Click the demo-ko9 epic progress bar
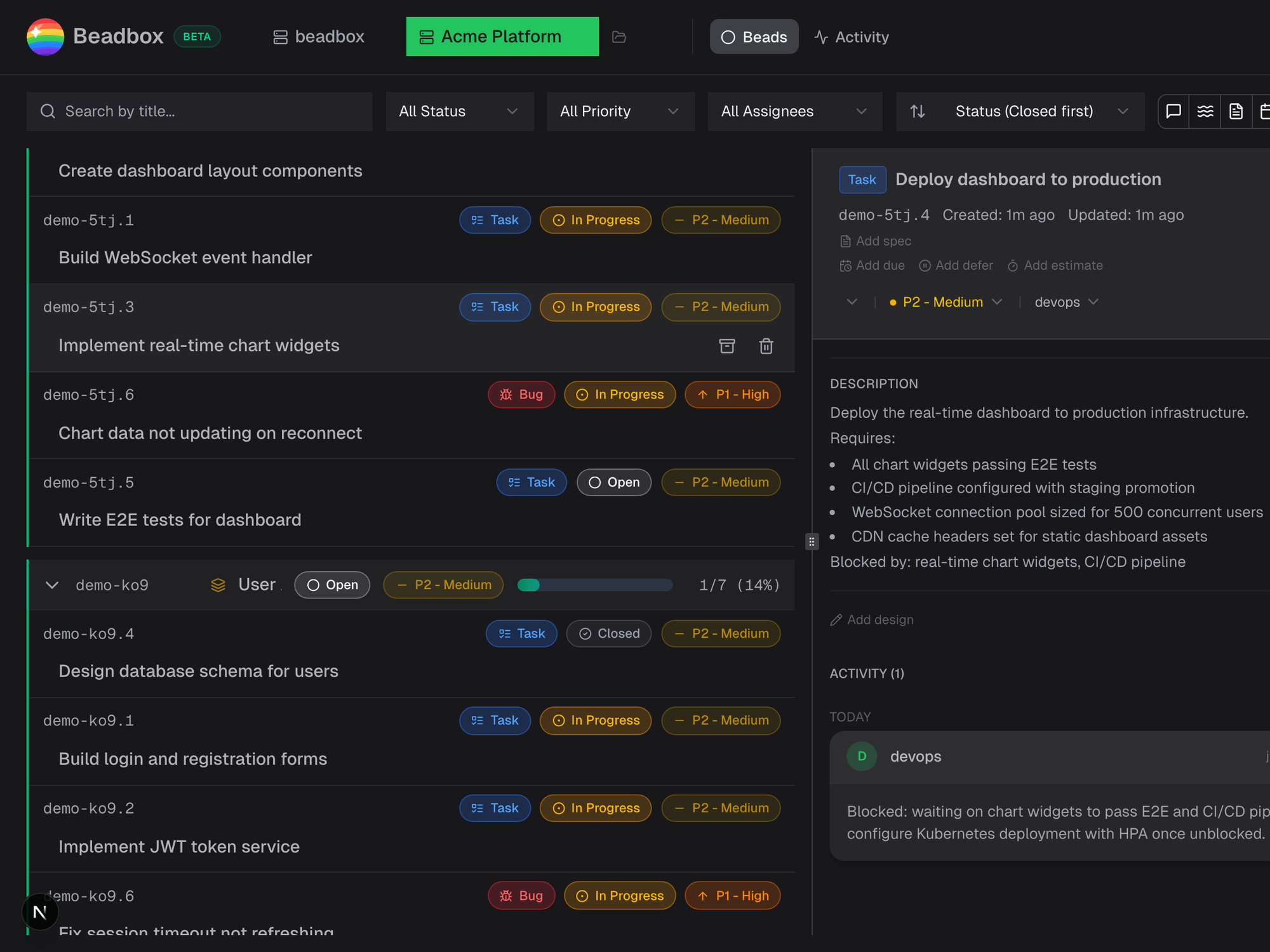 tap(594, 585)
